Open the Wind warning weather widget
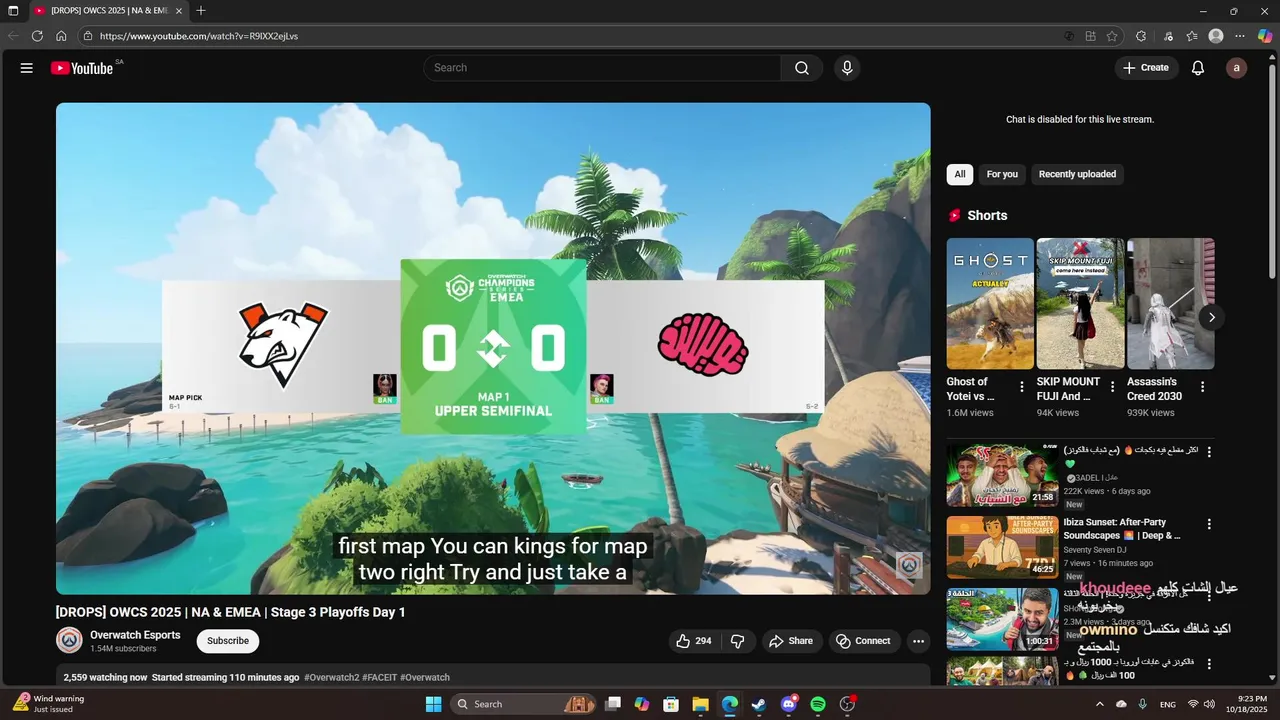Viewport: 1280px width, 720px height. coord(50,704)
